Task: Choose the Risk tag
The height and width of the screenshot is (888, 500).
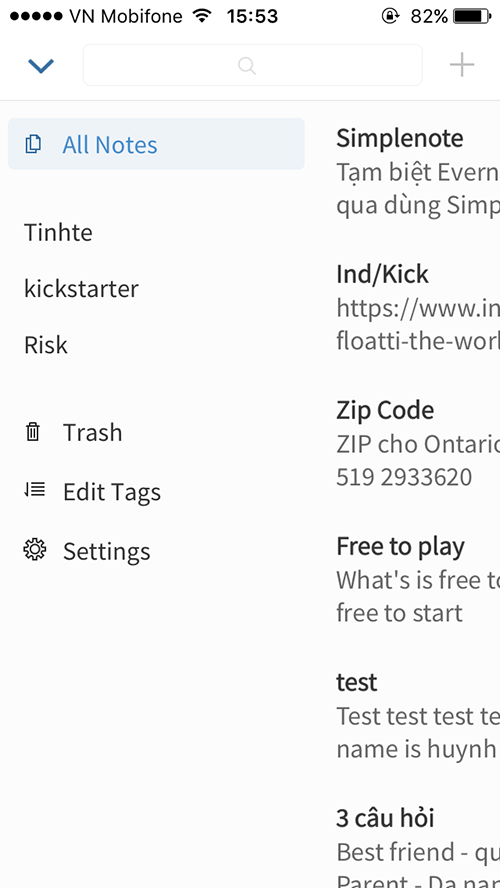Action: tap(46, 345)
